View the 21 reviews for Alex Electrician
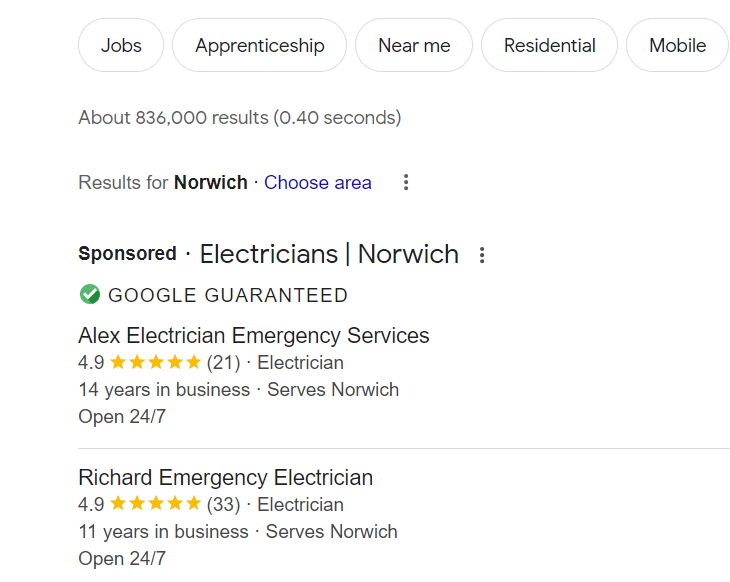 (223, 363)
